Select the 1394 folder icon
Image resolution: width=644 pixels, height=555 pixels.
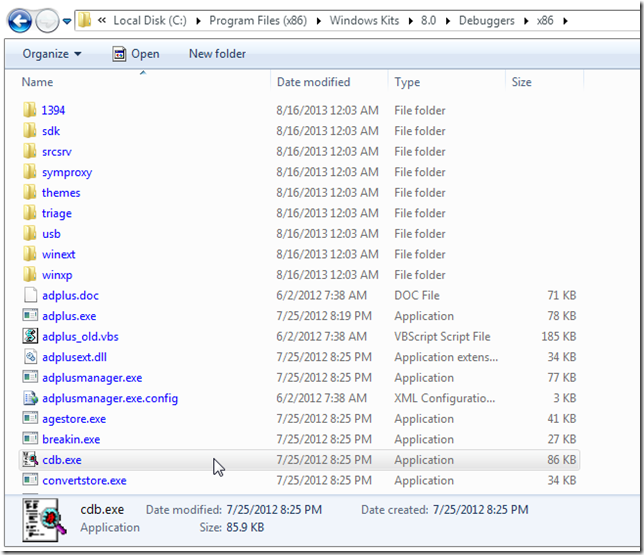pyautogui.click(x=30, y=110)
